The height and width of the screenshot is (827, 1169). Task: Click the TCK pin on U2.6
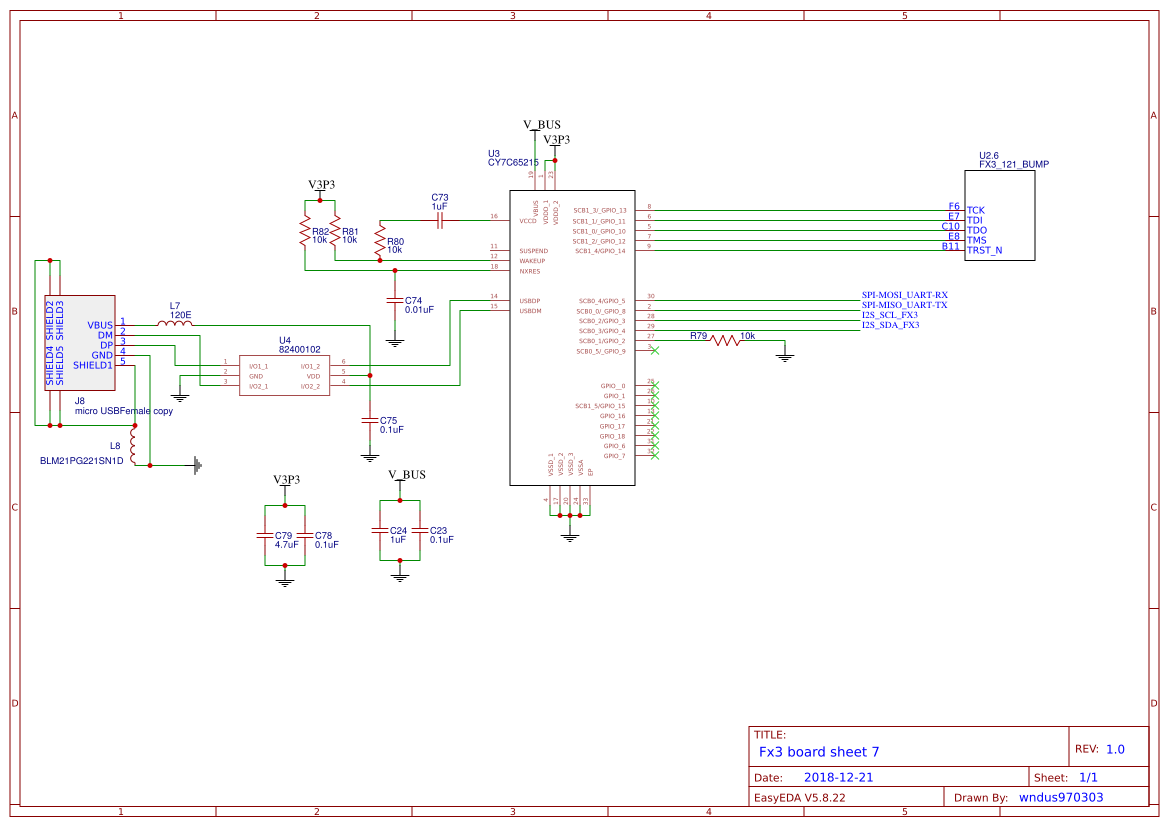point(976,210)
